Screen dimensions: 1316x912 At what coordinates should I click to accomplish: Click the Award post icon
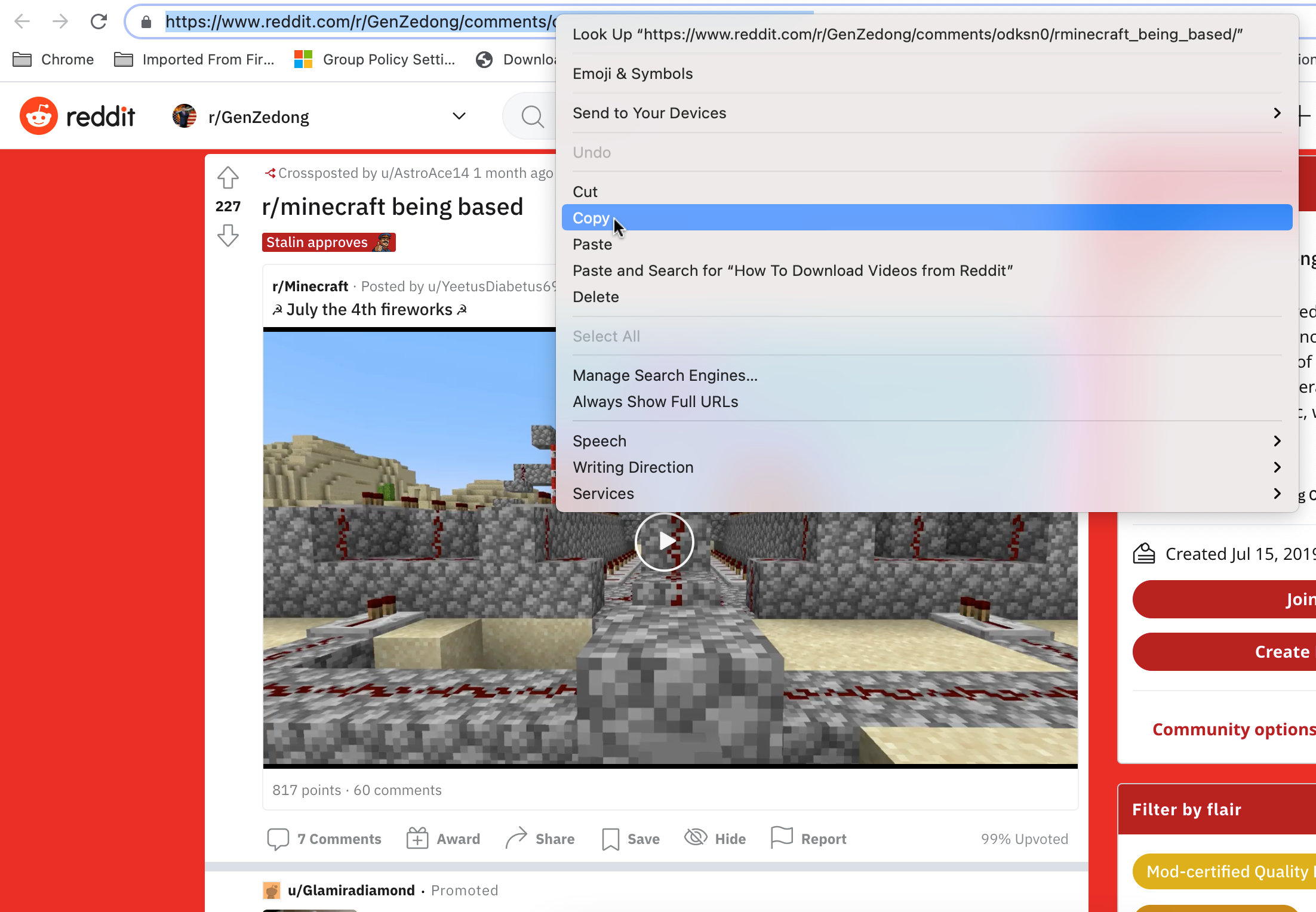click(x=417, y=839)
